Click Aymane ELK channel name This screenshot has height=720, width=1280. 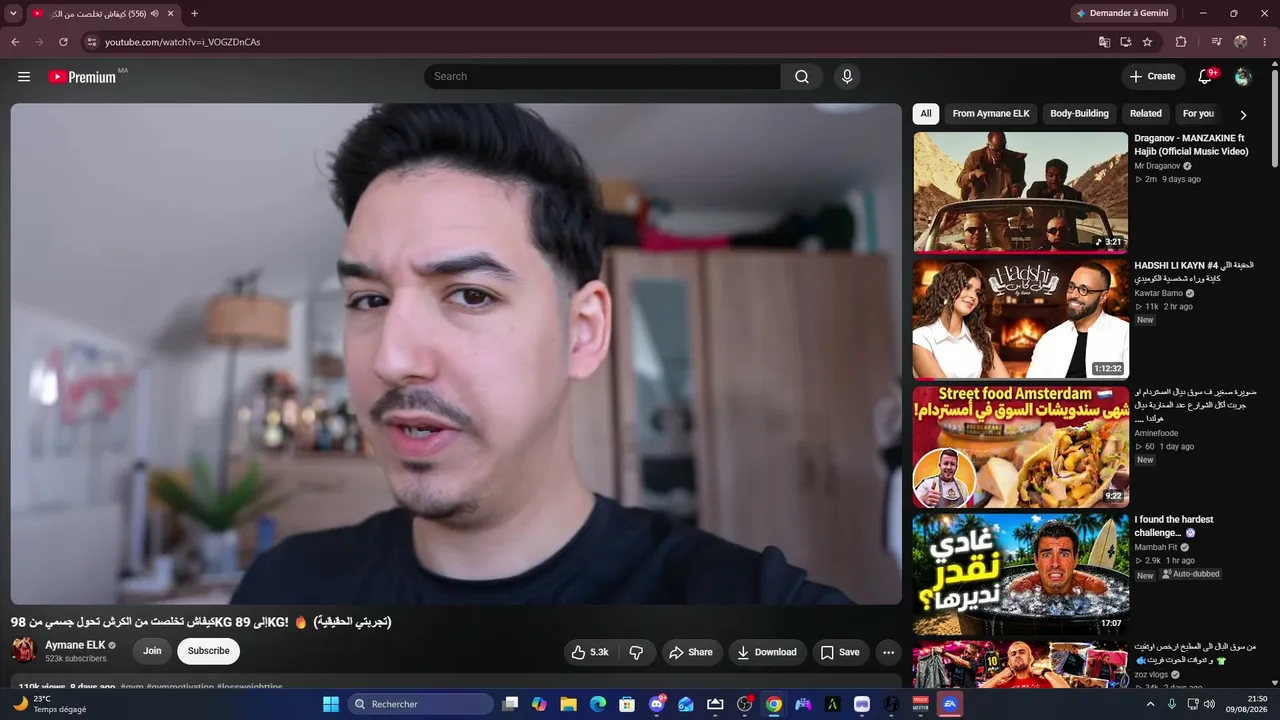pos(75,646)
